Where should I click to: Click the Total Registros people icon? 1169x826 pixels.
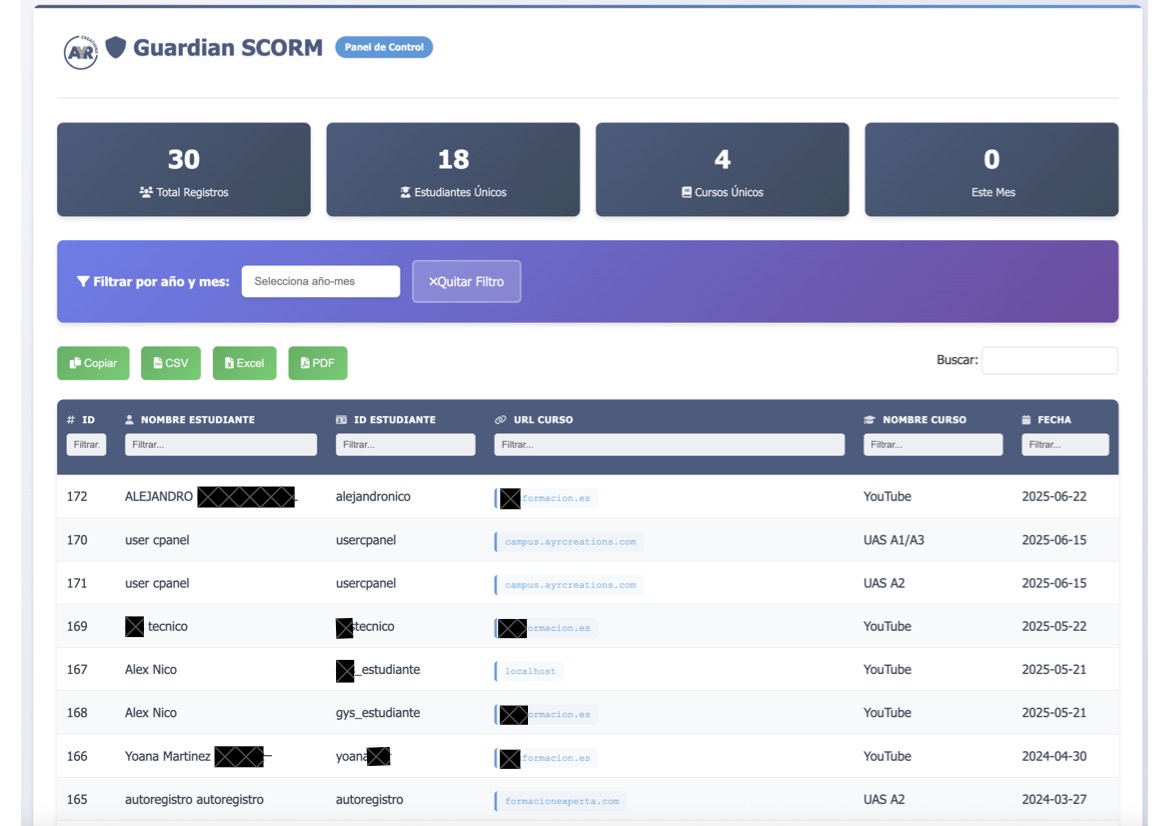tap(146, 192)
